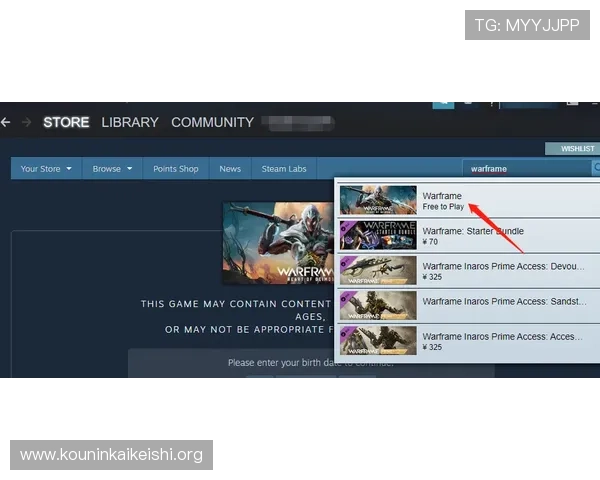Open the News section
Image resolution: width=600 pixels, height=480 pixels.
tap(230, 169)
